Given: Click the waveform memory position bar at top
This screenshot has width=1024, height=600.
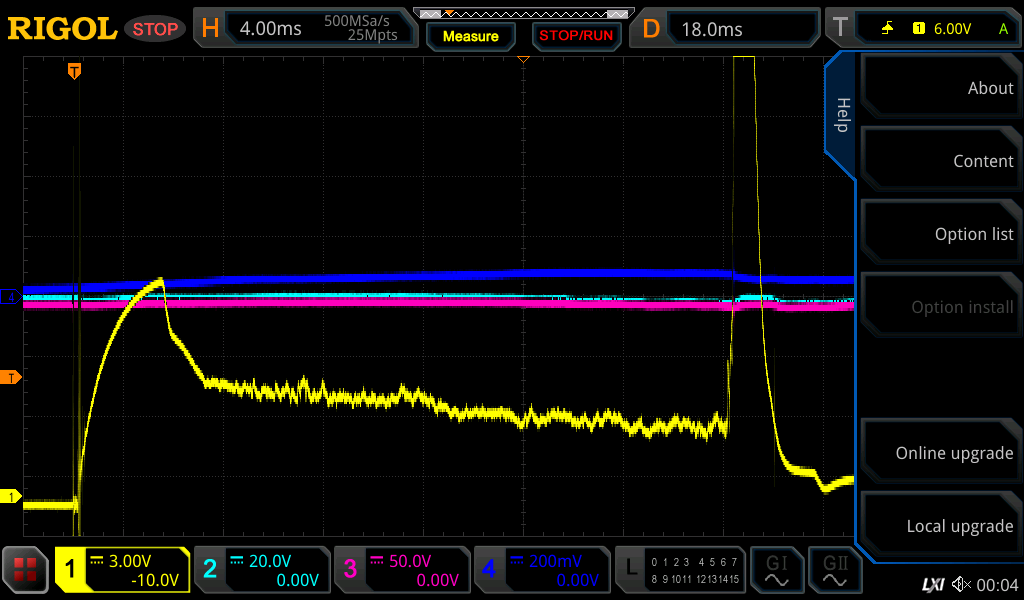Looking at the screenshot, I should click(523, 14).
